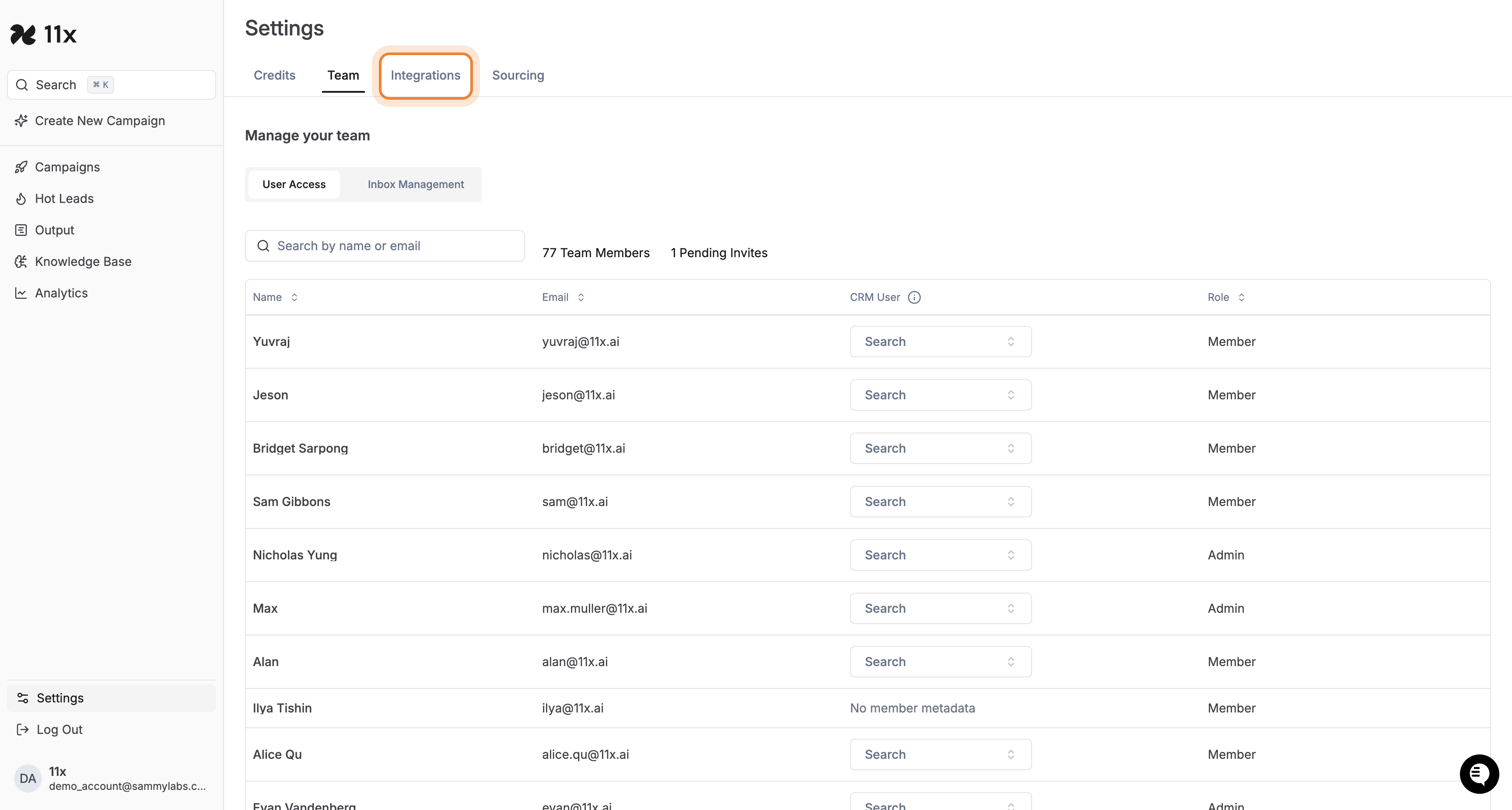
Task: Click email nicholas@11x.ai
Action: [587, 555]
